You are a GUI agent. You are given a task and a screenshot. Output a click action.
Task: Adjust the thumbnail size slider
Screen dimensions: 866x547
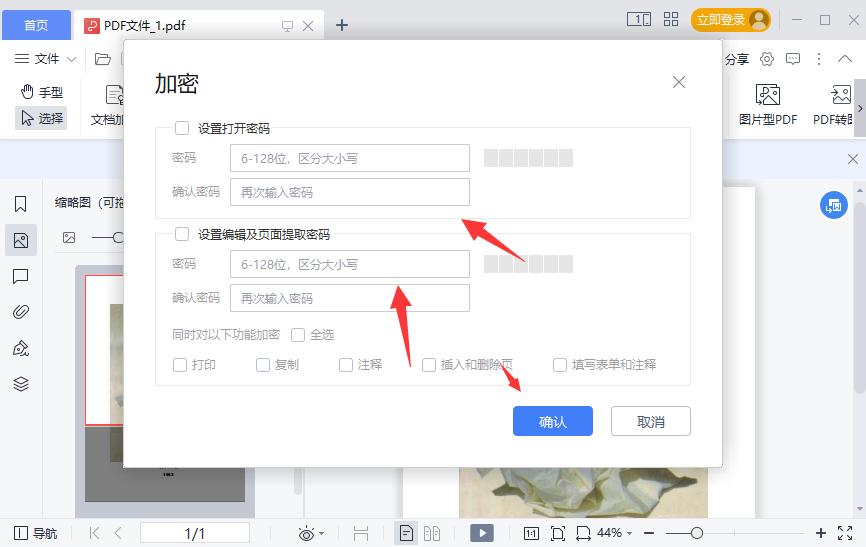click(x=117, y=238)
